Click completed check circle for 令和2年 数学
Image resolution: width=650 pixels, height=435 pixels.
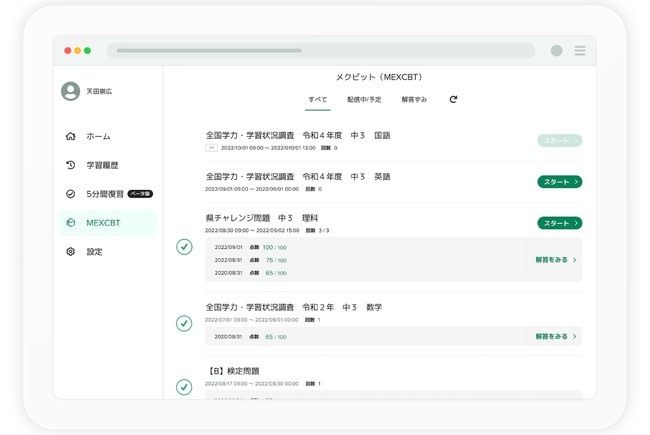(x=184, y=323)
